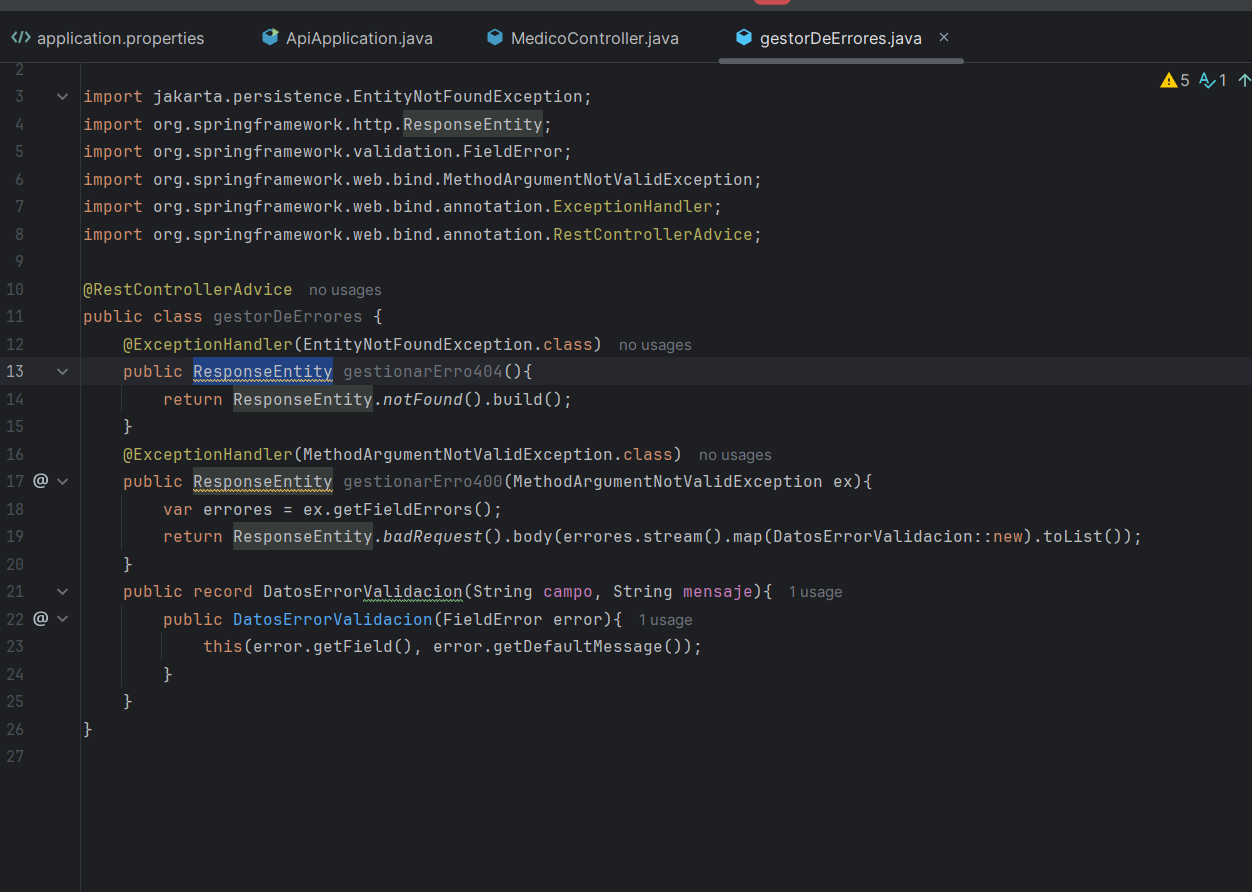Fold the gestionarErro400 method on line 17
This screenshot has width=1252, height=892.
[63, 481]
